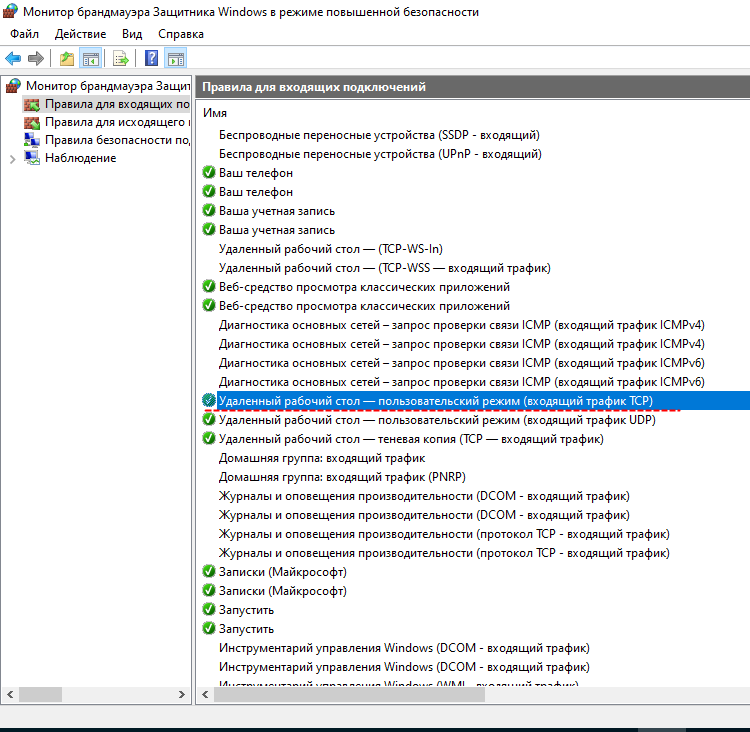
Task: Click green check icon beside теневая копия rule
Action: click(209, 439)
